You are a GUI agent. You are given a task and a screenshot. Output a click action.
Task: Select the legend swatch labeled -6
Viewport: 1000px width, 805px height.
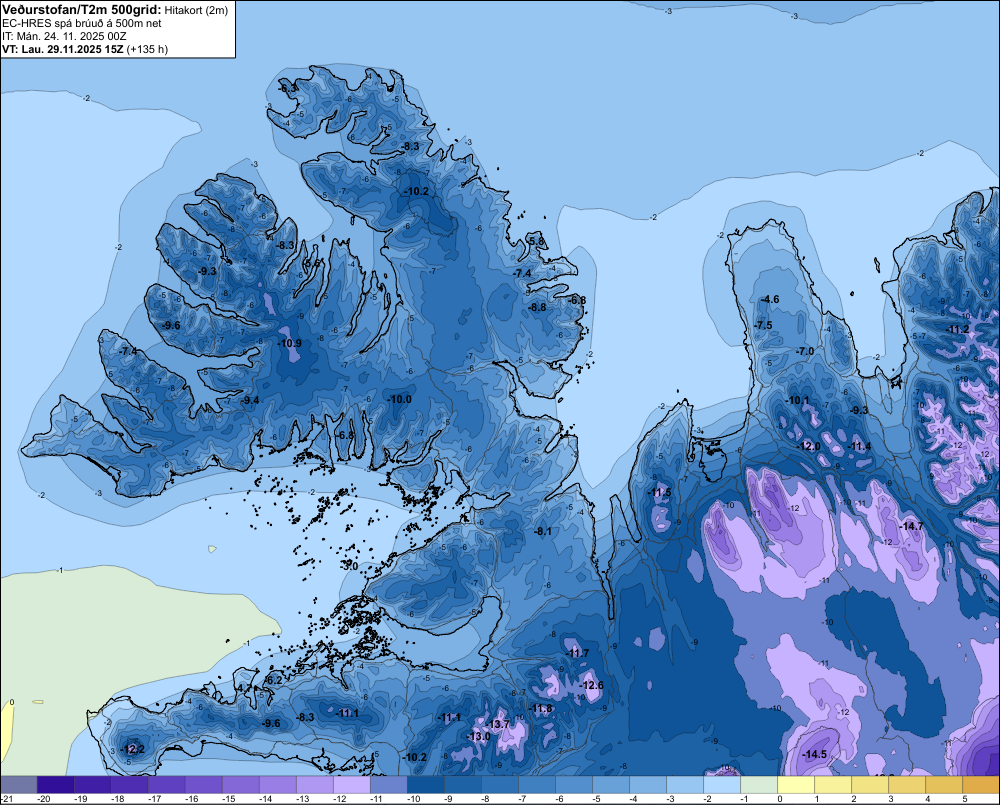[573, 784]
